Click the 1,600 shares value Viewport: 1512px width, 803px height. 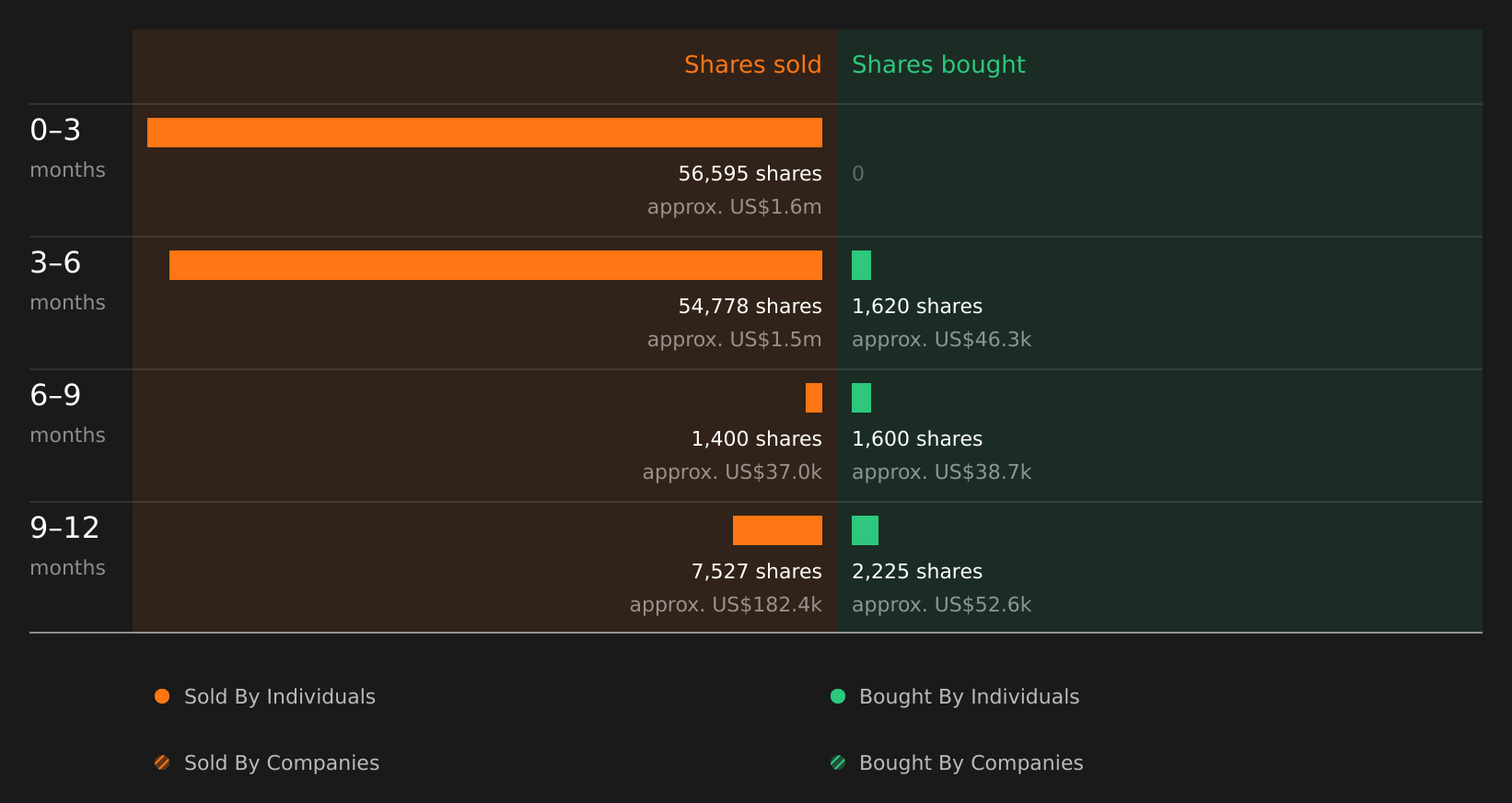(x=917, y=438)
